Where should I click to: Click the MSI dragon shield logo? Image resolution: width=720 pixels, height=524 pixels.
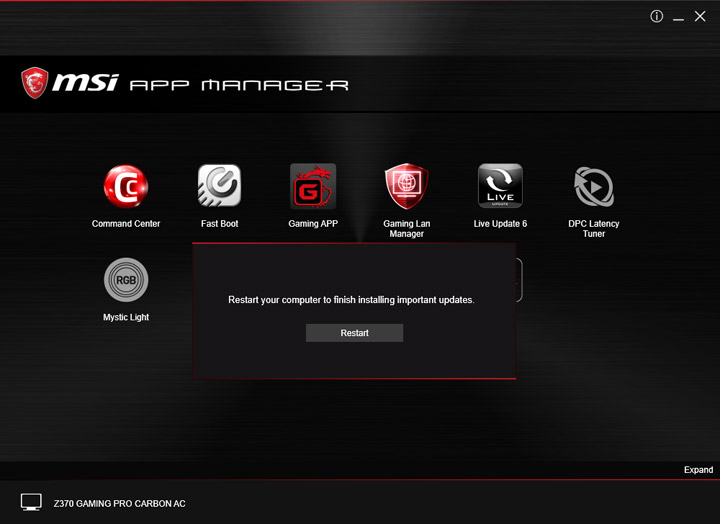coord(34,83)
